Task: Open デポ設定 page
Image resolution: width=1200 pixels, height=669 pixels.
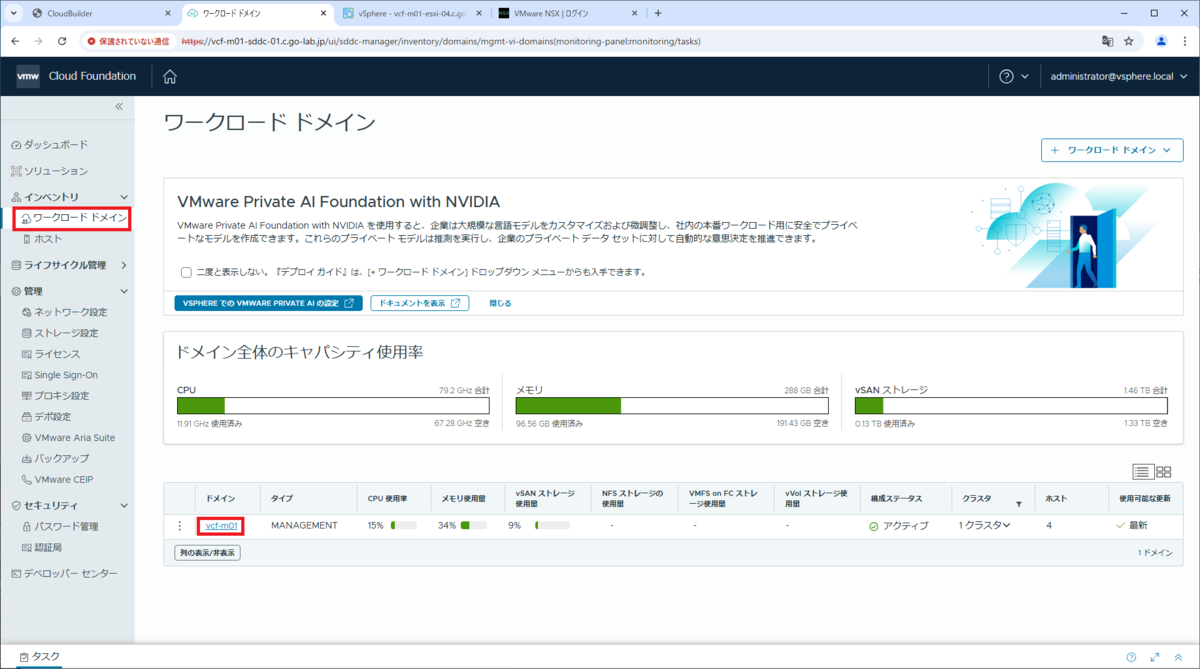Action: (46, 417)
